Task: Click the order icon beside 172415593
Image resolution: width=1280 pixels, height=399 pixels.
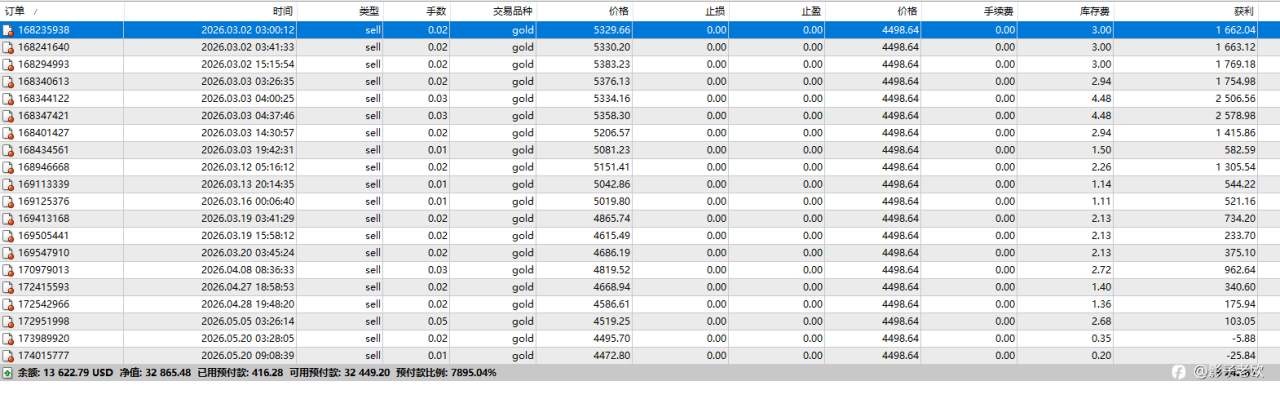Action: tap(8, 287)
